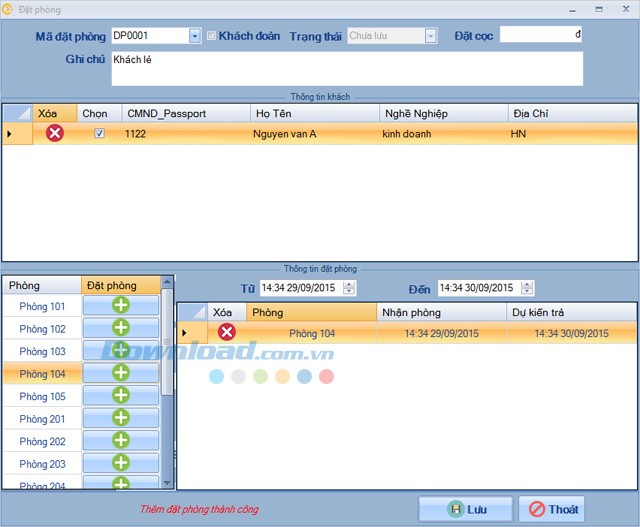The height and width of the screenshot is (527, 640).
Task: Remove Phòng 104 booking with red X icon
Action: pos(227,332)
